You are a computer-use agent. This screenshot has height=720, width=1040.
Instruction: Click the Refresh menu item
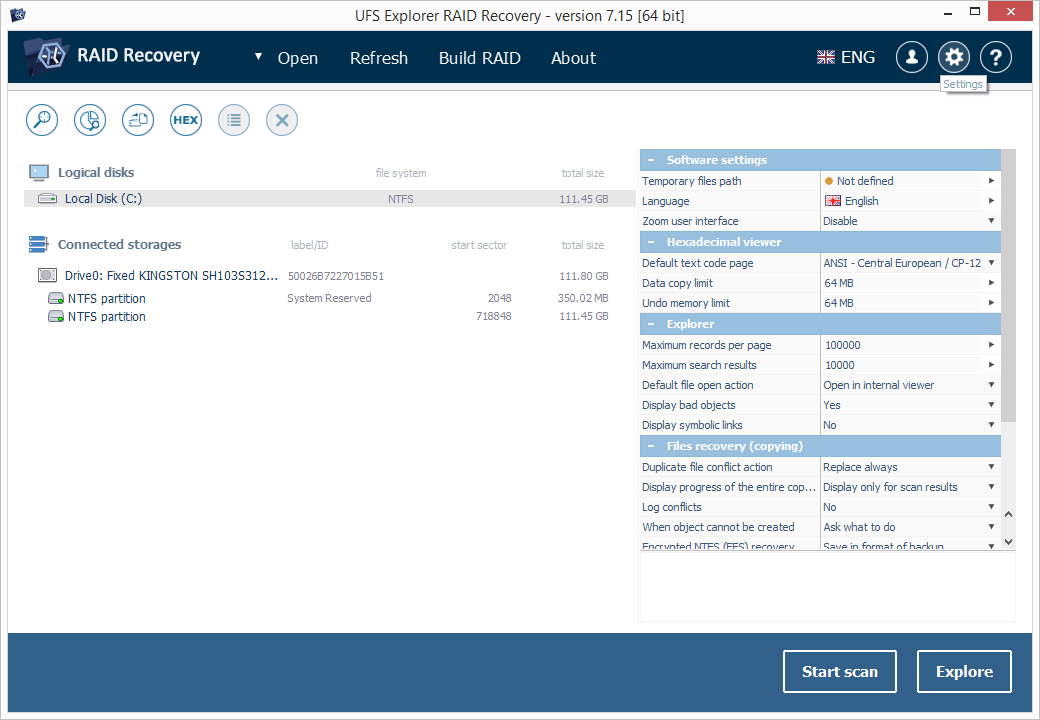coord(378,58)
